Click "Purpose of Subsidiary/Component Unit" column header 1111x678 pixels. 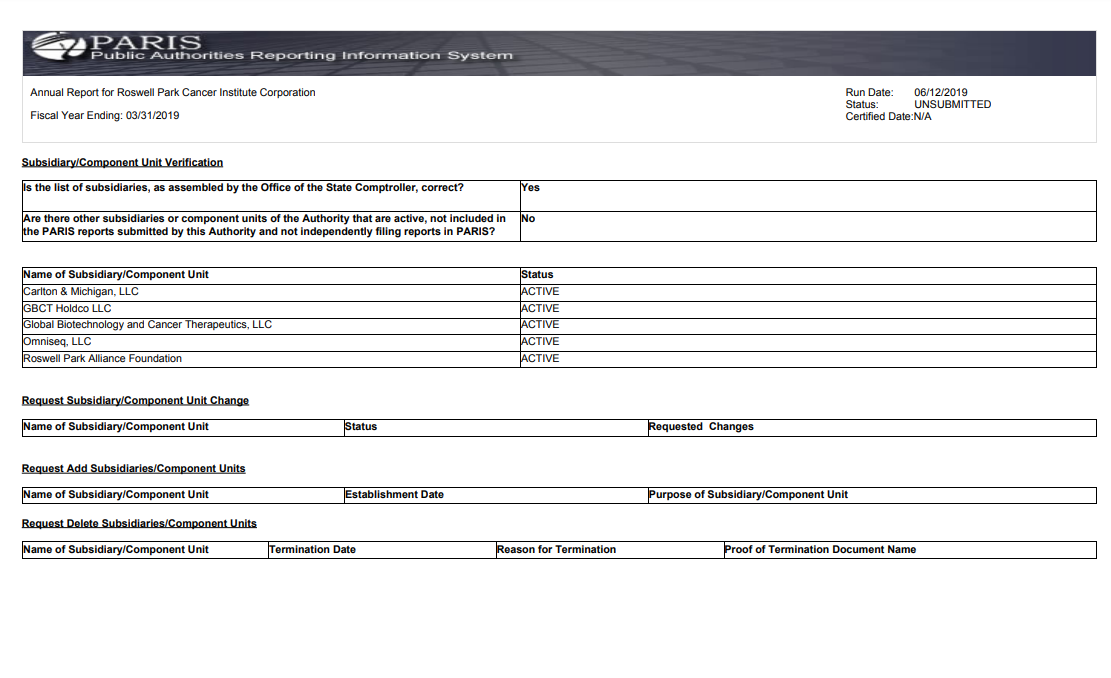pyautogui.click(x=748, y=495)
